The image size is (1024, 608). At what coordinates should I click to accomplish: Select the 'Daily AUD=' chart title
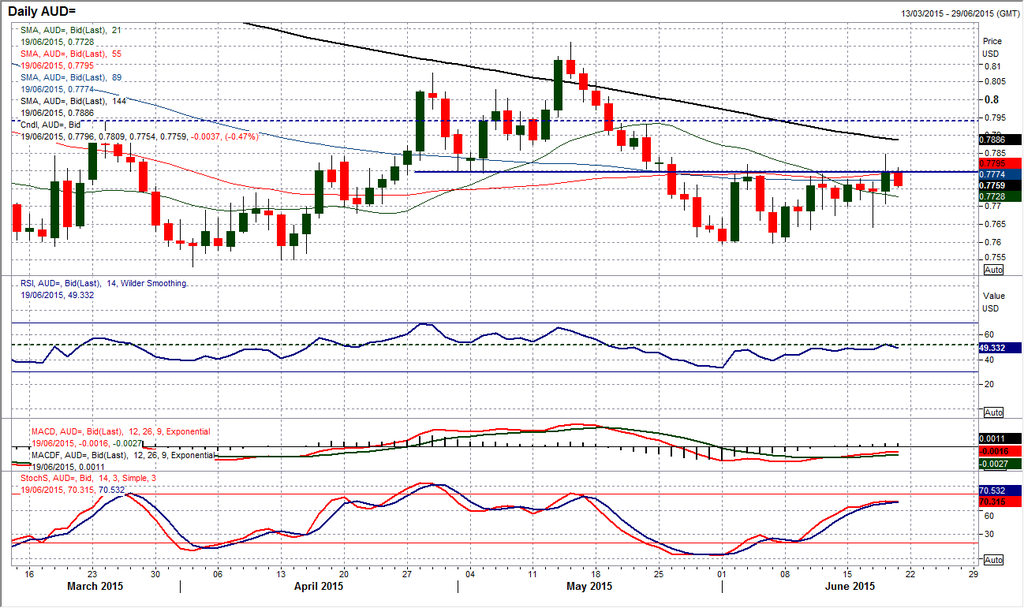pos(43,11)
